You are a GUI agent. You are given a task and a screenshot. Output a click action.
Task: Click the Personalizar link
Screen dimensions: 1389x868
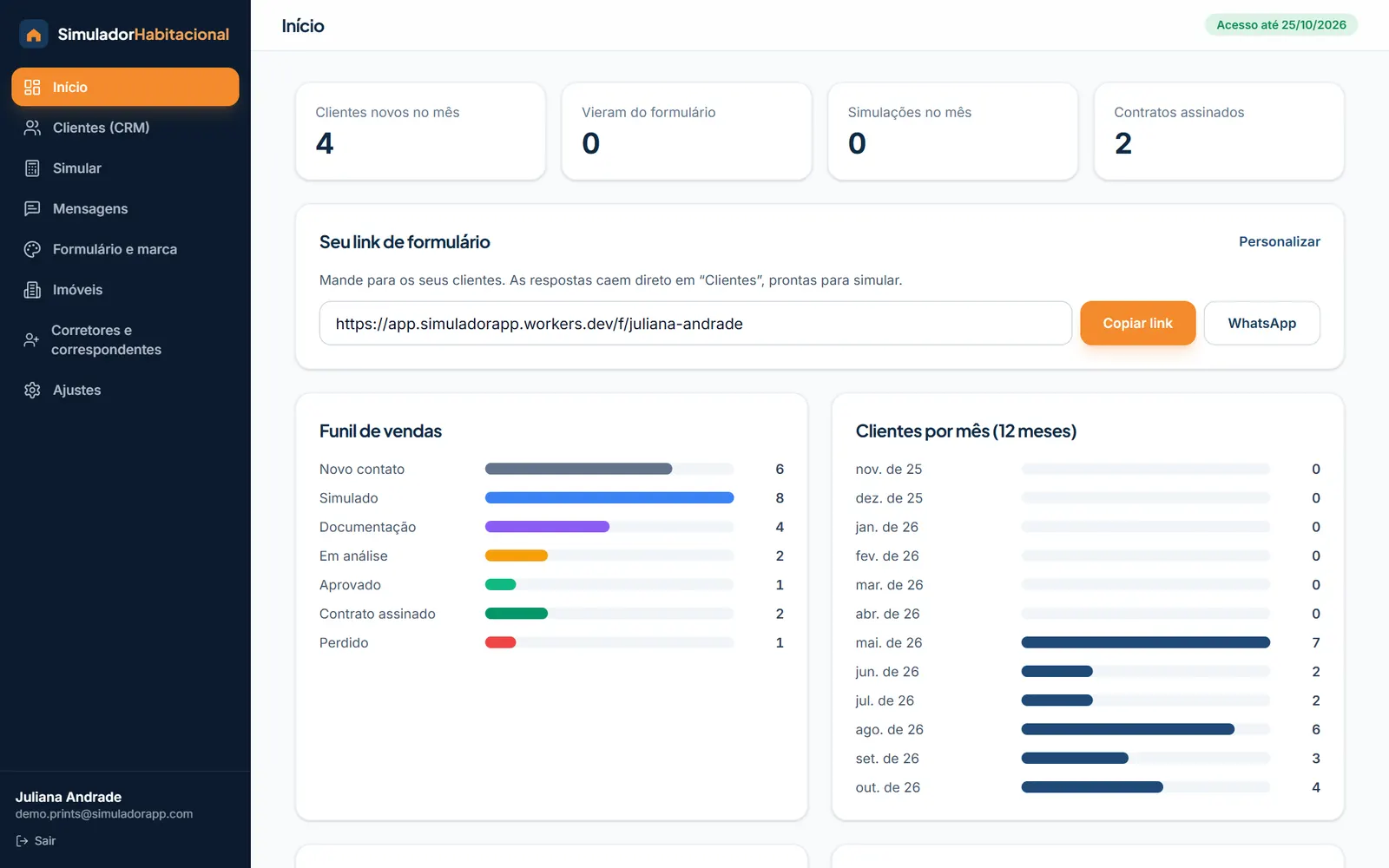click(1279, 241)
